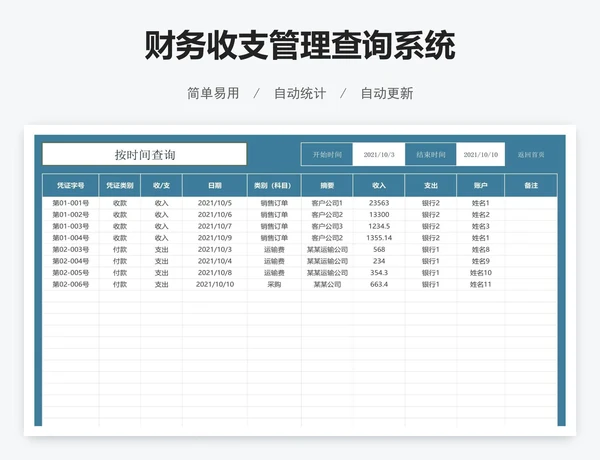Viewport: 600px width, 460px height.
Task: Click the 返回首页 link
Action: click(x=531, y=155)
